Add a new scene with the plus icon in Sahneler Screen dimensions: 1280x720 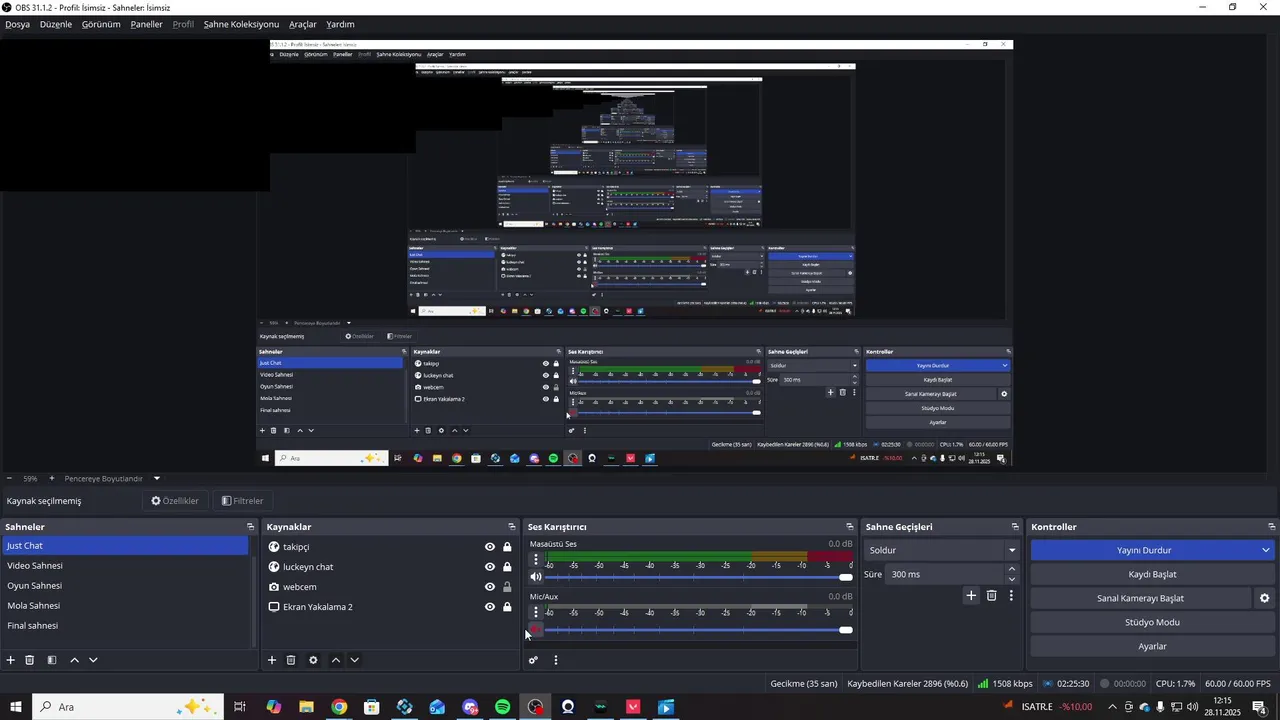pyautogui.click(x=11, y=660)
